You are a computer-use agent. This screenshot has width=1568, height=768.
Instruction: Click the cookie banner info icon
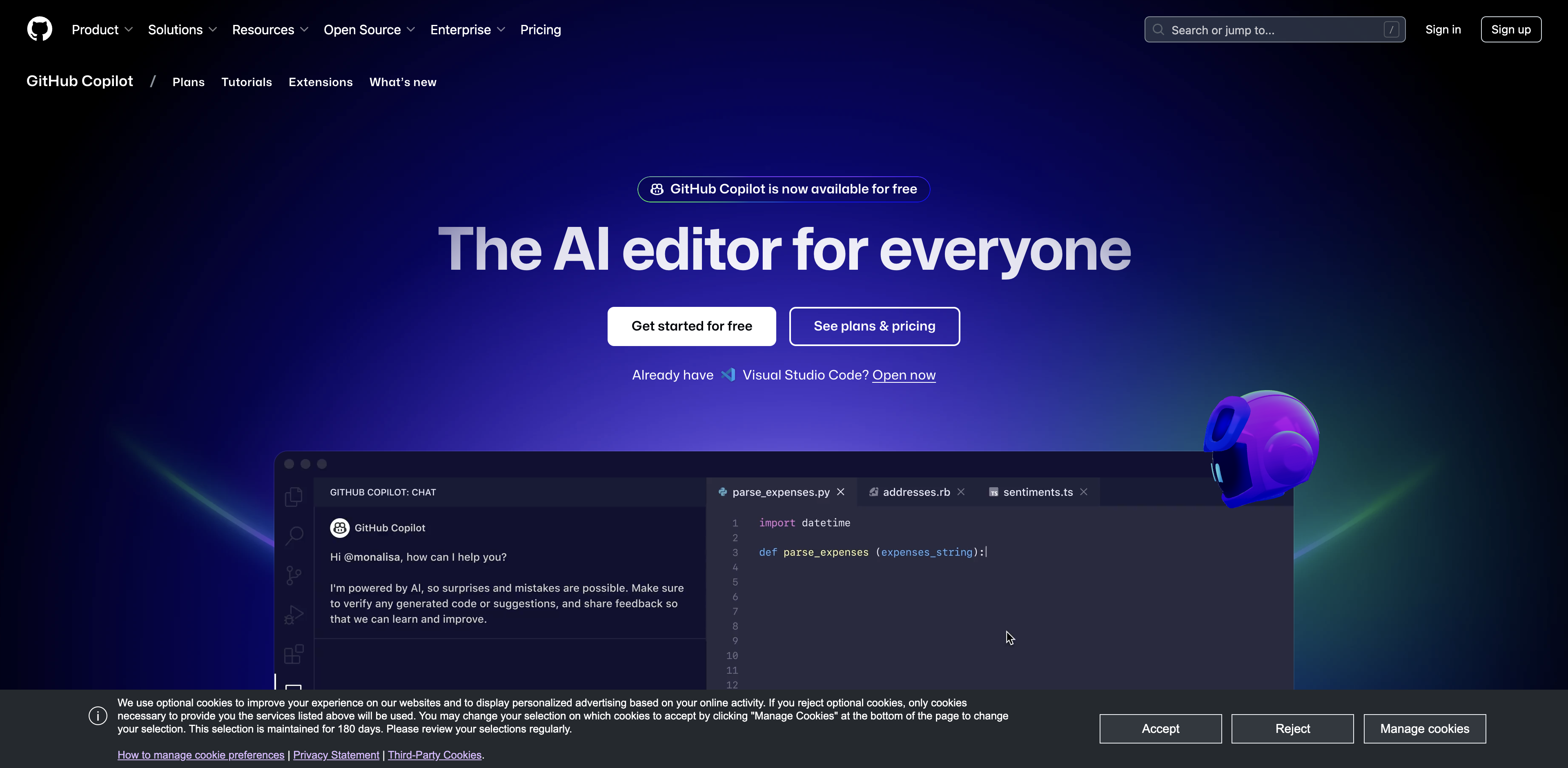coord(98,716)
